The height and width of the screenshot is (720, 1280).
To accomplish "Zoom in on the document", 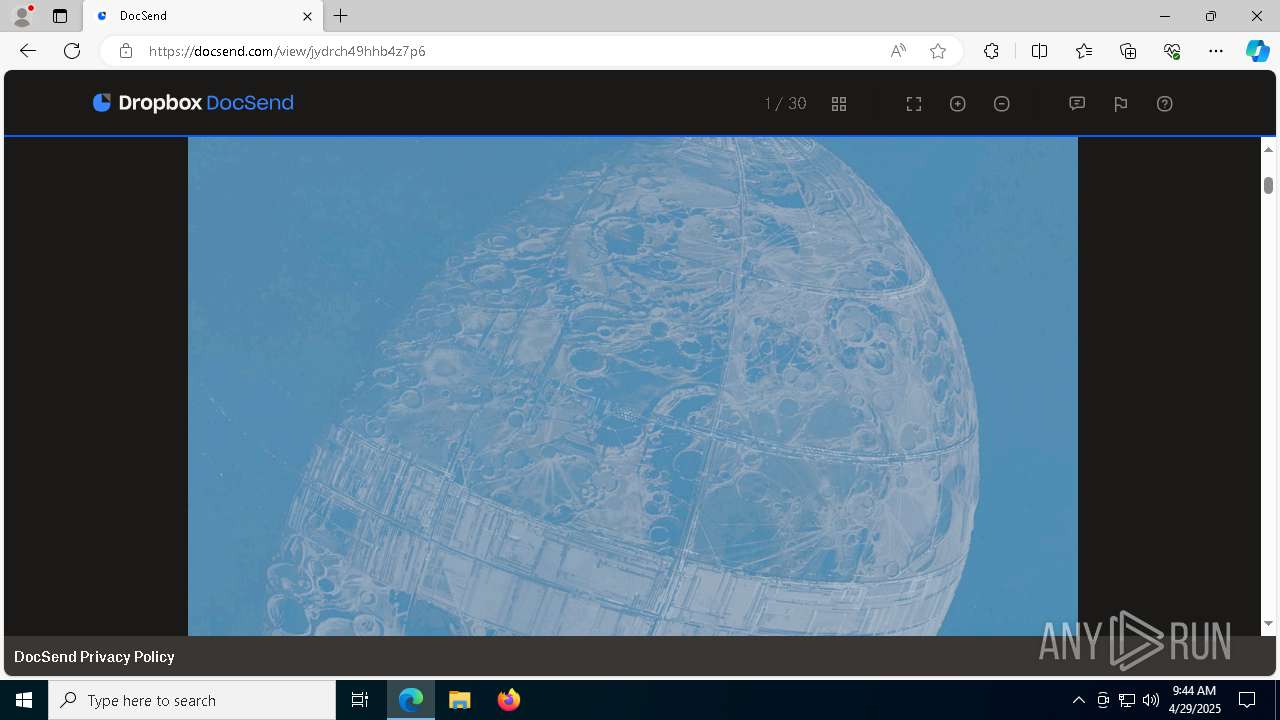I will pos(958,104).
